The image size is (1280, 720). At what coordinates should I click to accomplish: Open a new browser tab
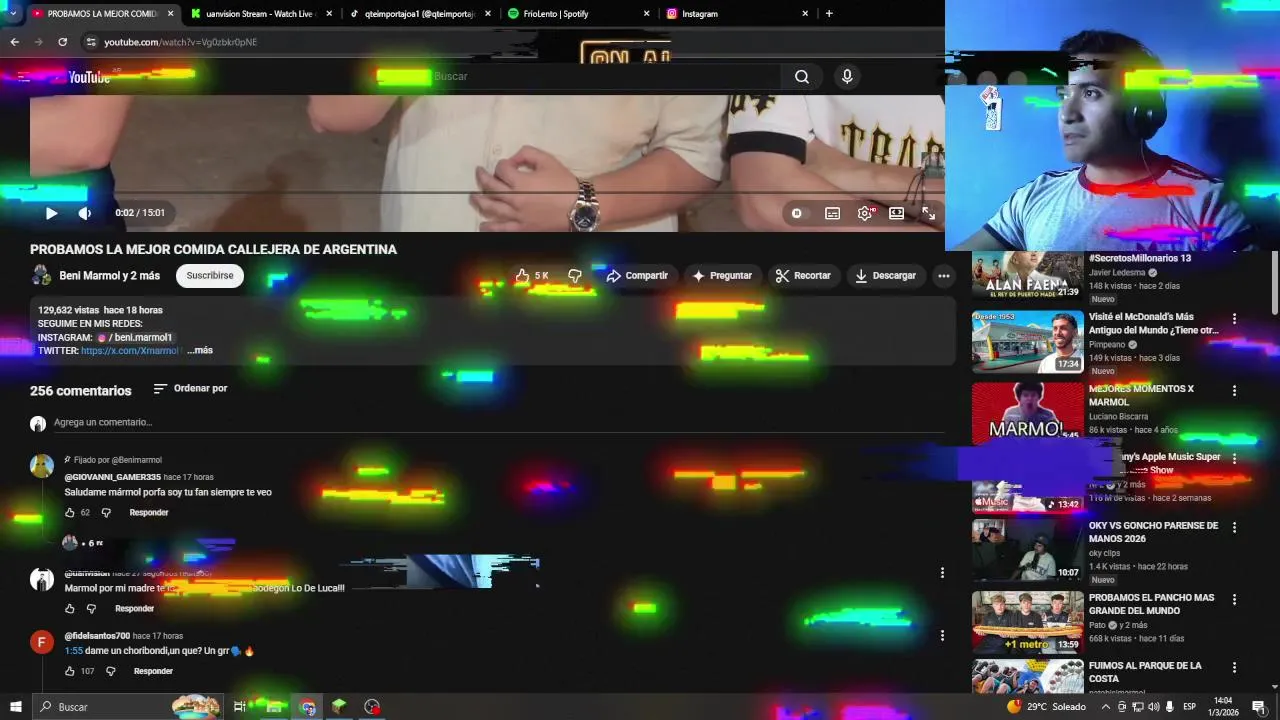pos(829,14)
